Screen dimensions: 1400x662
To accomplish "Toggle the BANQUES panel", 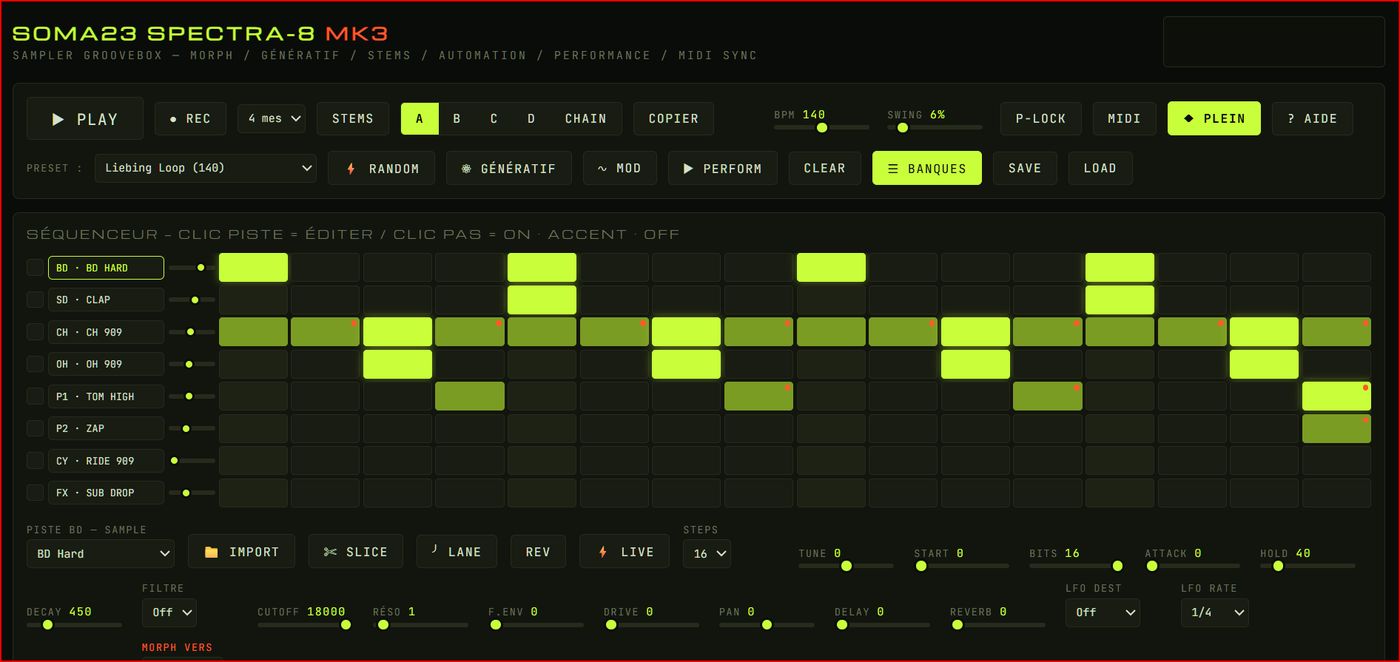I will point(927,168).
